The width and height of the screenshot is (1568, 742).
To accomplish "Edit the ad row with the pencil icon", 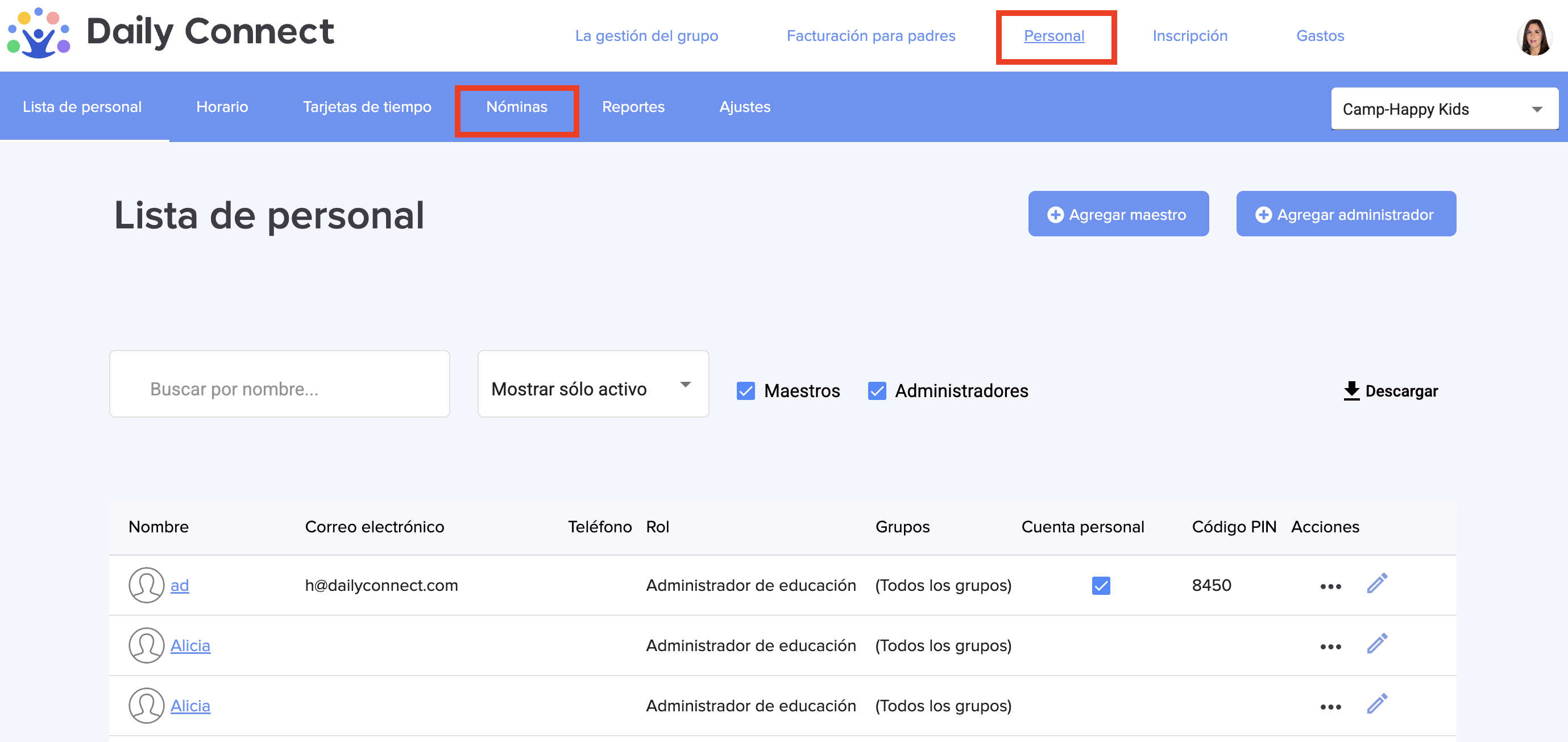I will pos(1377,584).
